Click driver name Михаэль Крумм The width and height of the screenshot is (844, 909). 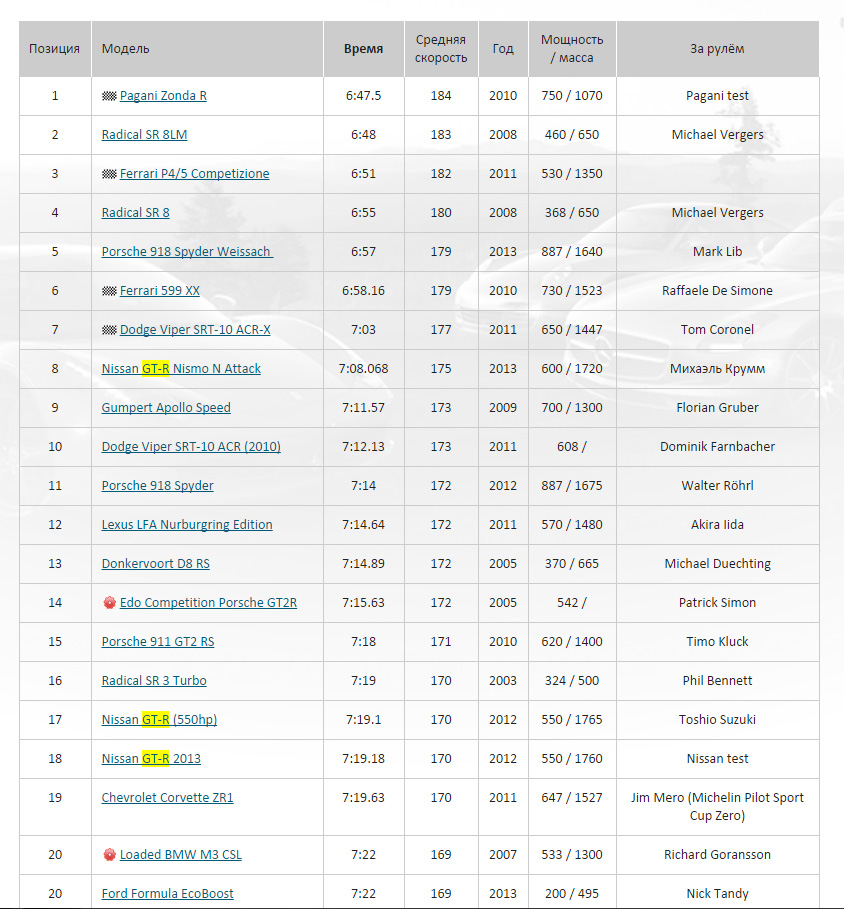pos(717,369)
